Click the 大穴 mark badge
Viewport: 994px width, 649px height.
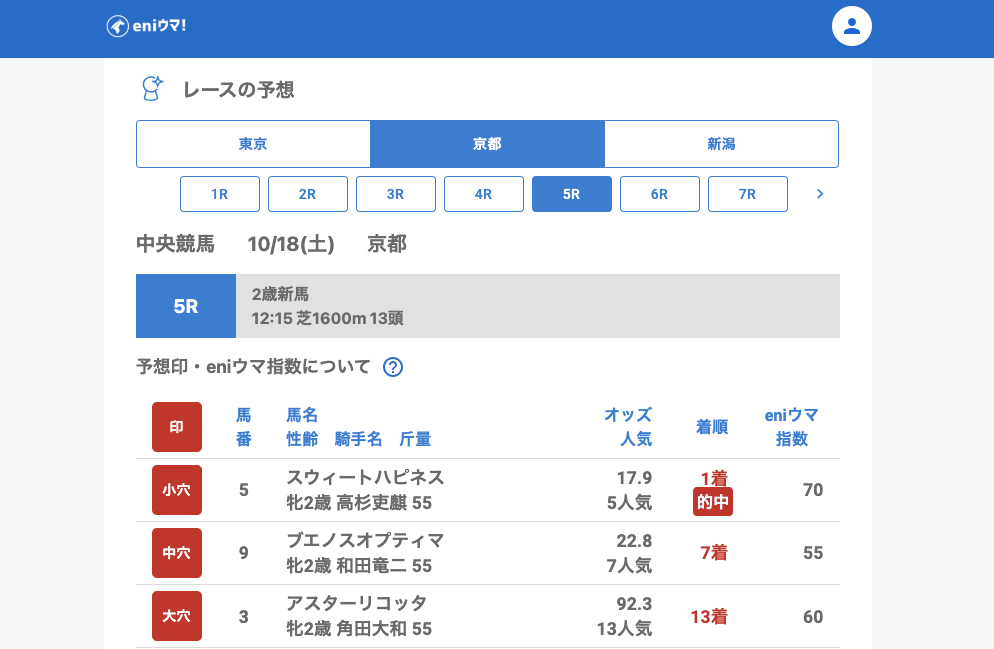tap(177, 616)
